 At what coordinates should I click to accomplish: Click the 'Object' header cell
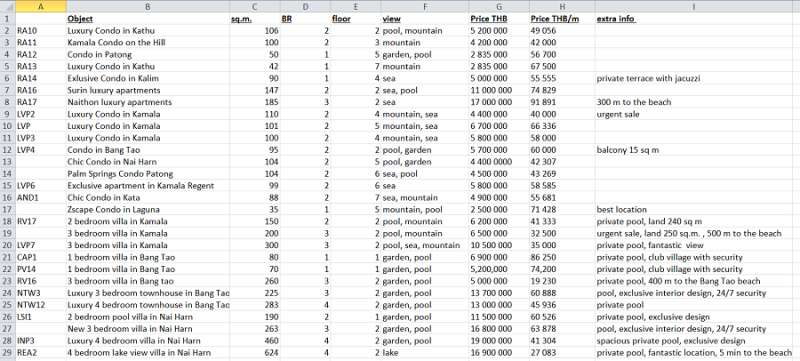[x=147, y=19]
